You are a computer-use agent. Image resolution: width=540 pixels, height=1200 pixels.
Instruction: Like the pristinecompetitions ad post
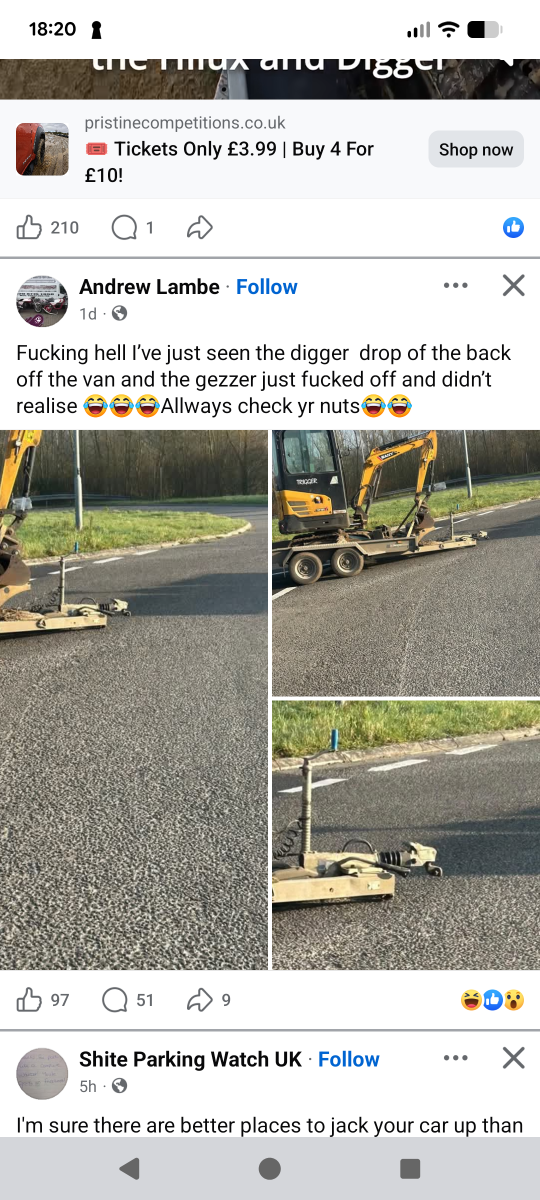tap(47, 228)
